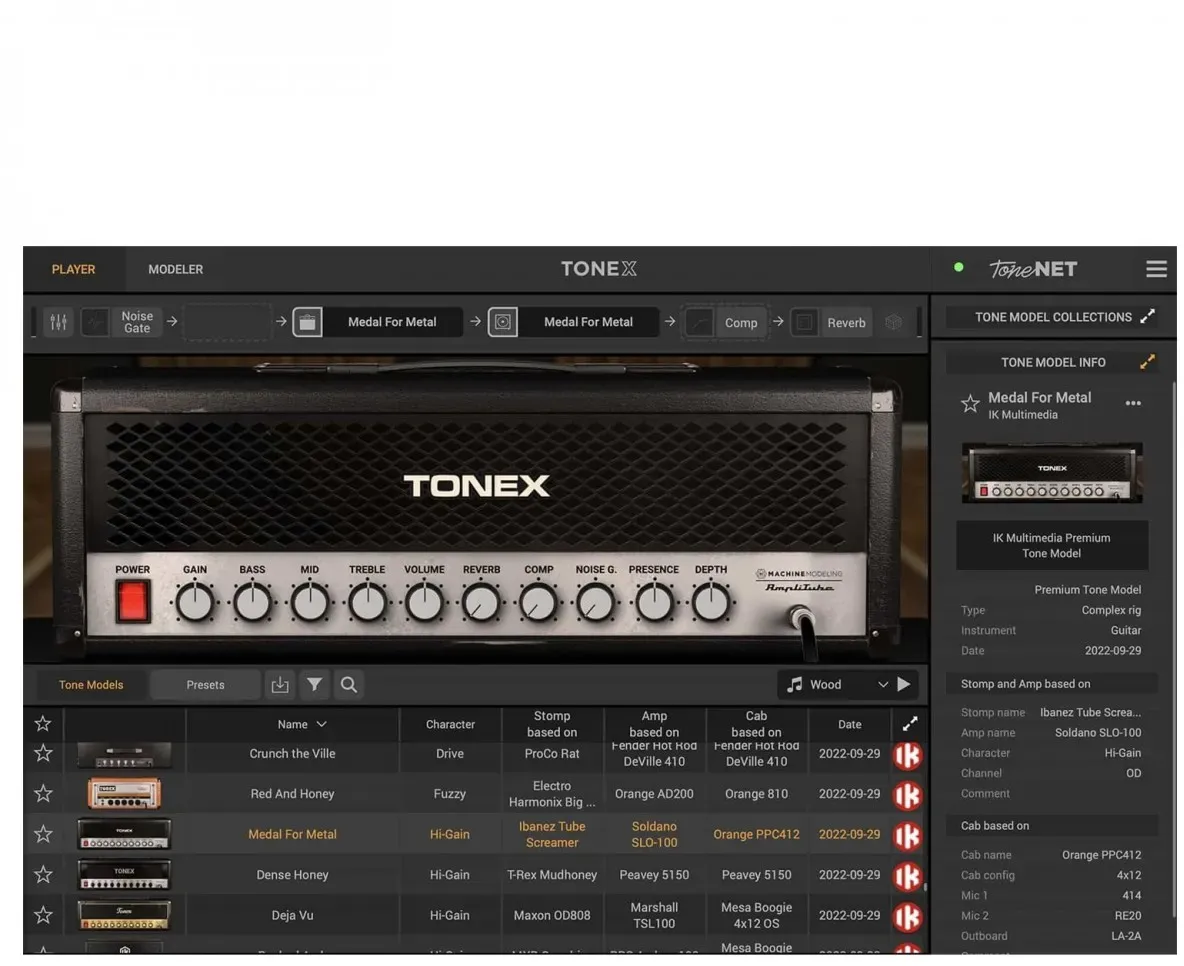Screen dimensions: 1184x966
Task: Toggle favorite star for Dense Honey
Action: 43,875
